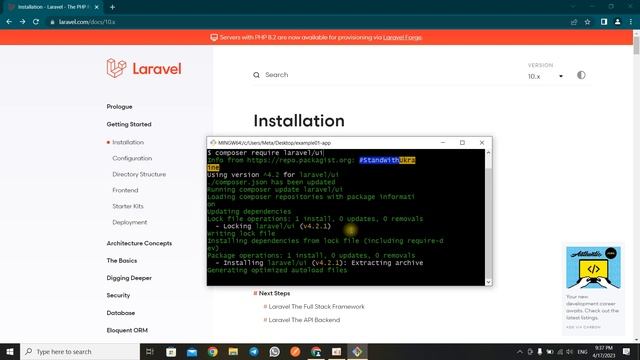Expand the Database section
The width and height of the screenshot is (640, 360).
tap(121, 313)
